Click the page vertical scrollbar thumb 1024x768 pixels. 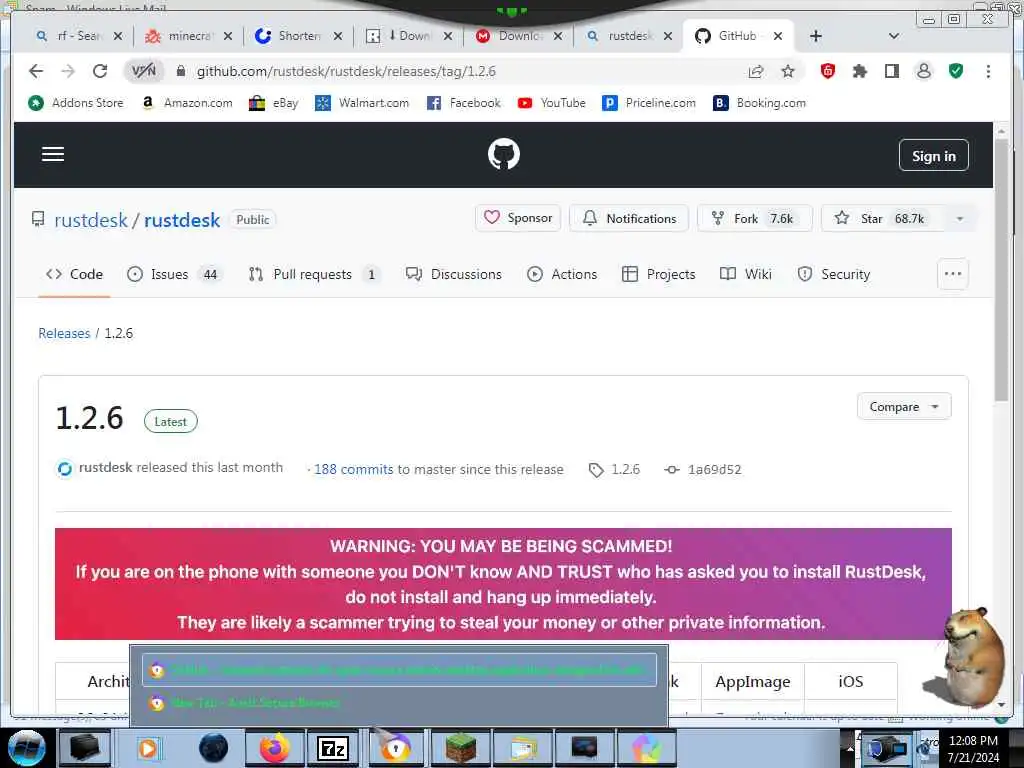(1001, 271)
